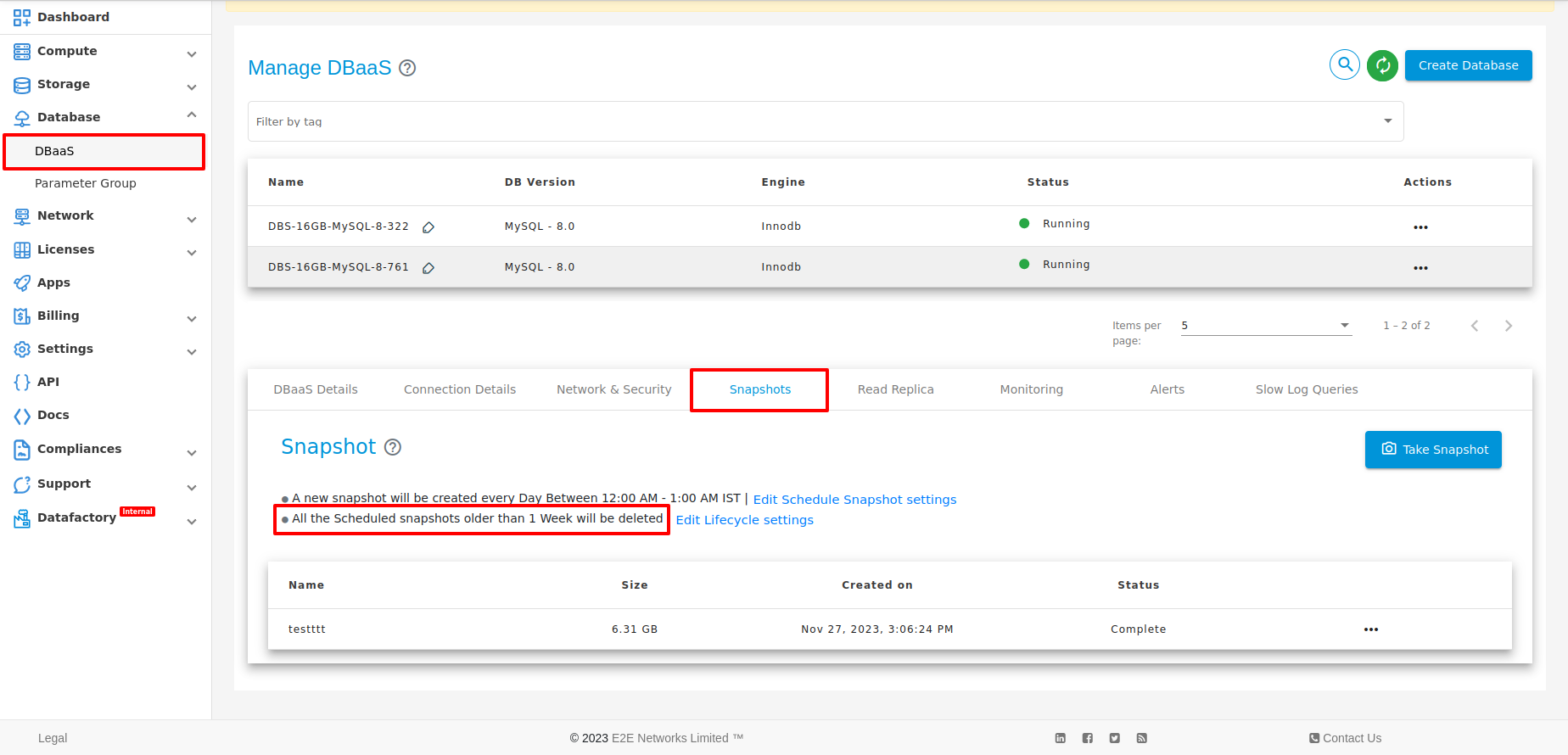Select the DBS-16GB-MySQL-8-761 database name
The width and height of the screenshot is (1568, 755).
(339, 267)
